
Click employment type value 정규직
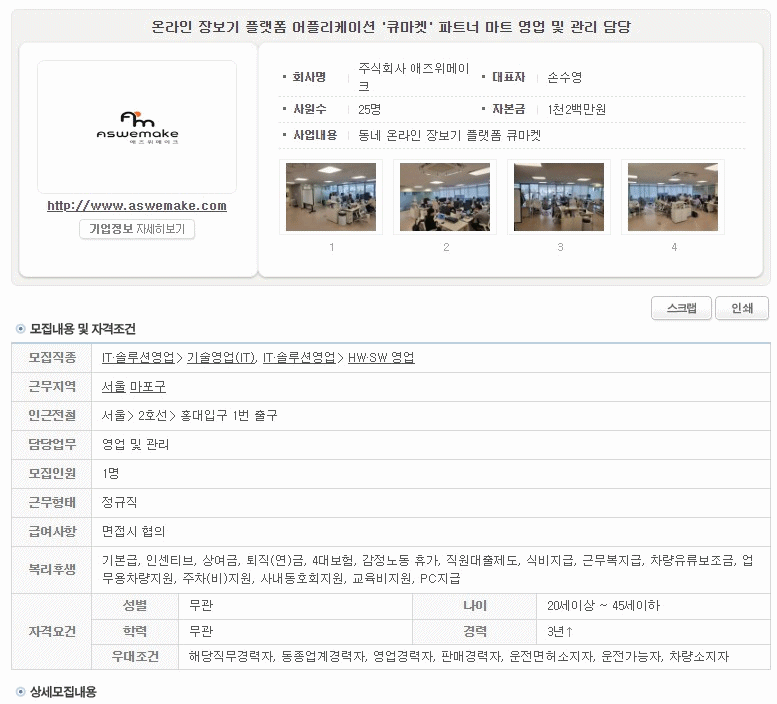pos(119,502)
